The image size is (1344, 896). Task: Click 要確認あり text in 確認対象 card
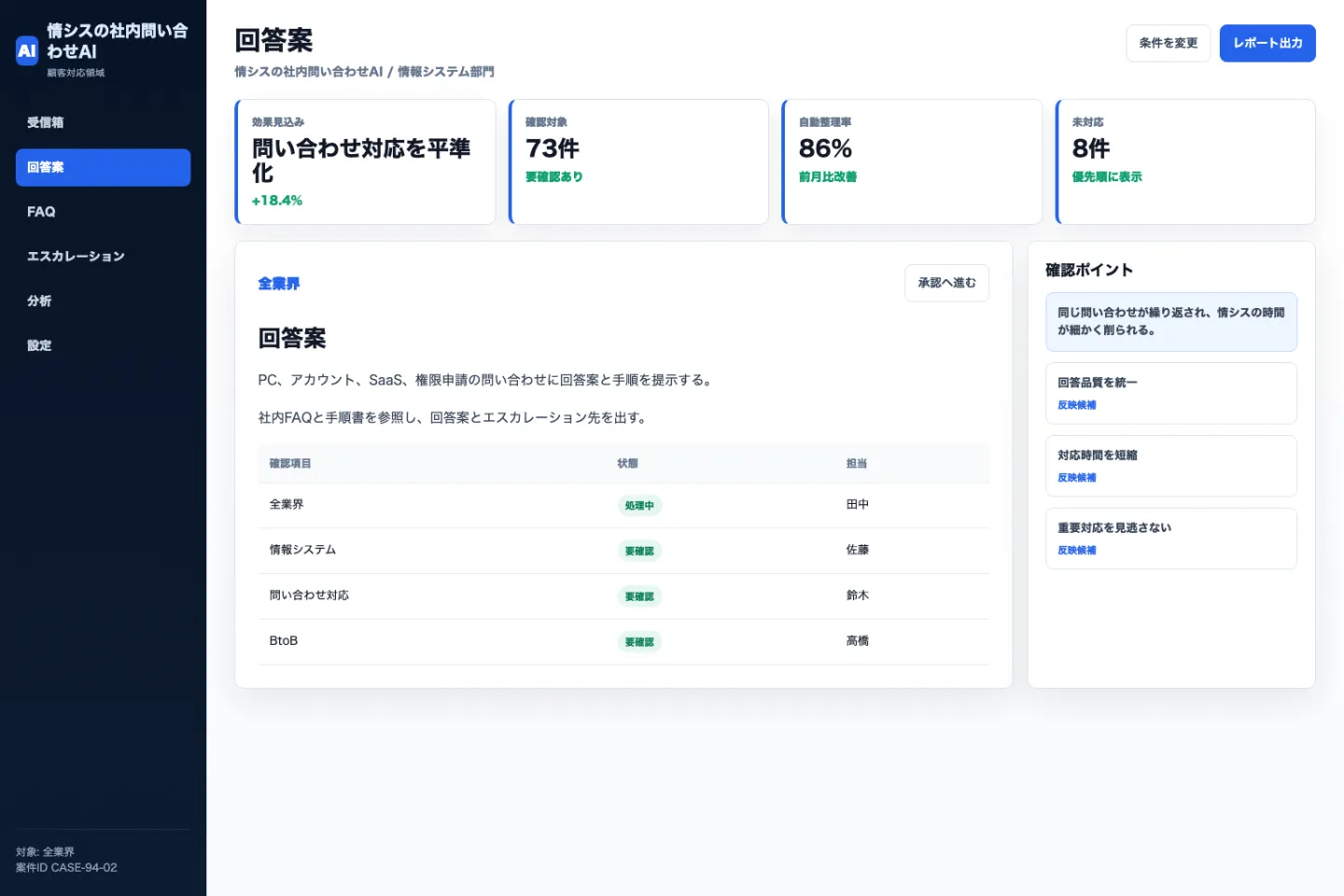(554, 176)
